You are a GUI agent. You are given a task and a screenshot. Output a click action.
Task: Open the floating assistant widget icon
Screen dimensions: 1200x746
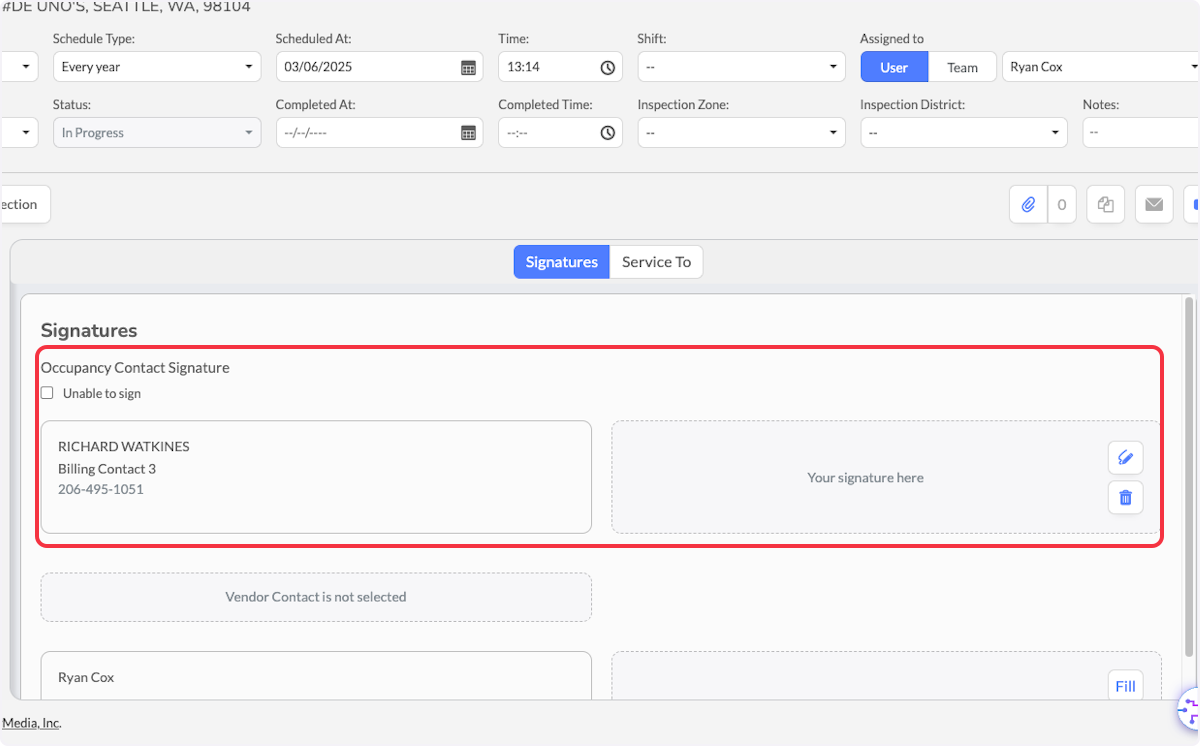pyautogui.click(x=1190, y=711)
